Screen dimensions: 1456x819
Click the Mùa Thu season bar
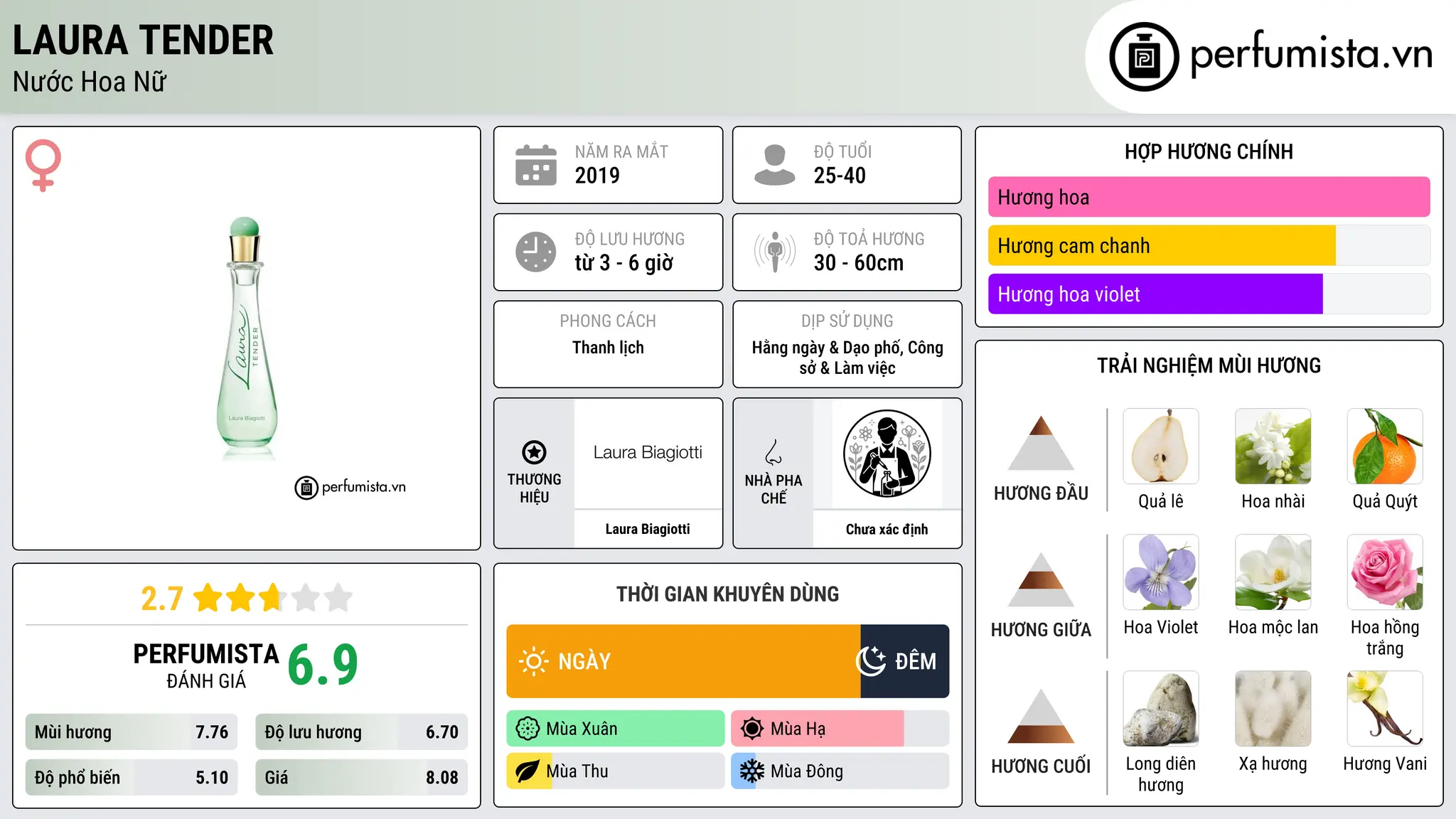616,771
